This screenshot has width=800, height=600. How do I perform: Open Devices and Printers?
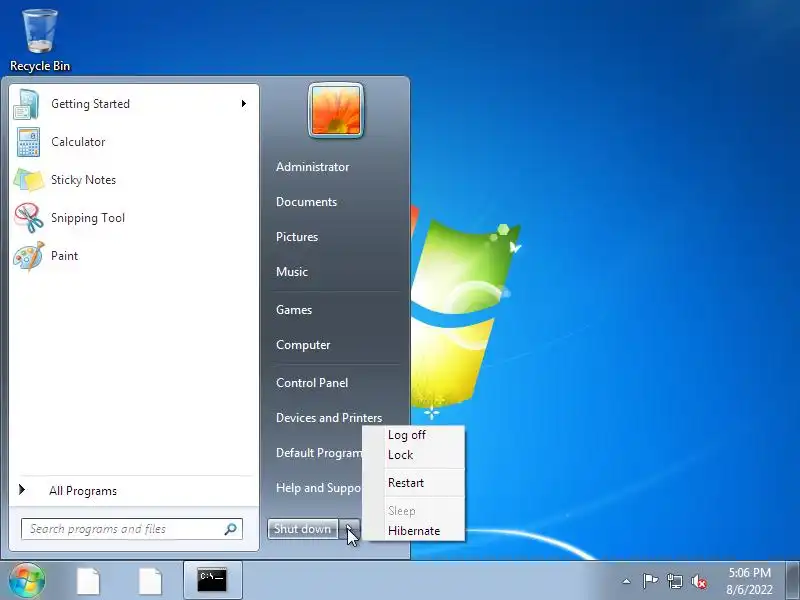click(329, 418)
